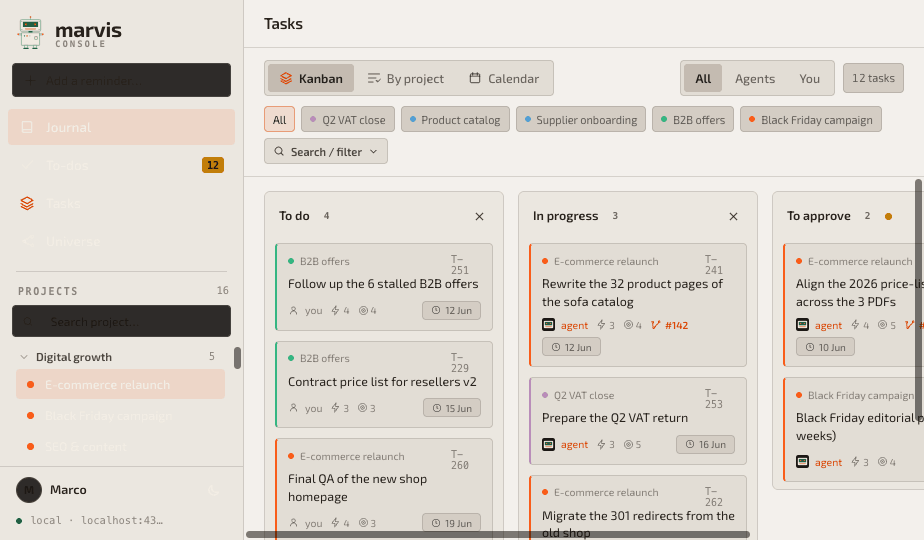The width and height of the screenshot is (924, 540).
Task: Click the horizontal scrollbar of the board
Action: coord(498,535)
